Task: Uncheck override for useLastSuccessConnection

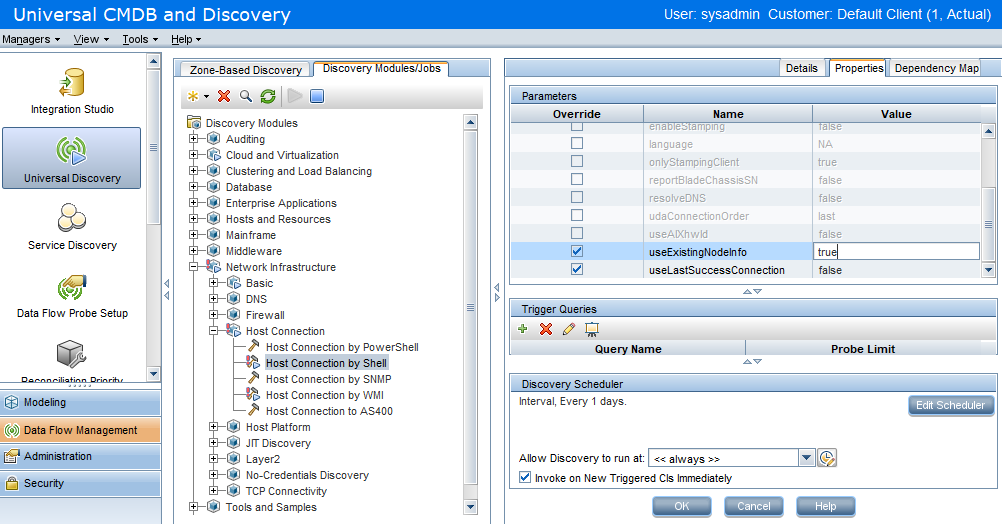Action: [577, 270]
